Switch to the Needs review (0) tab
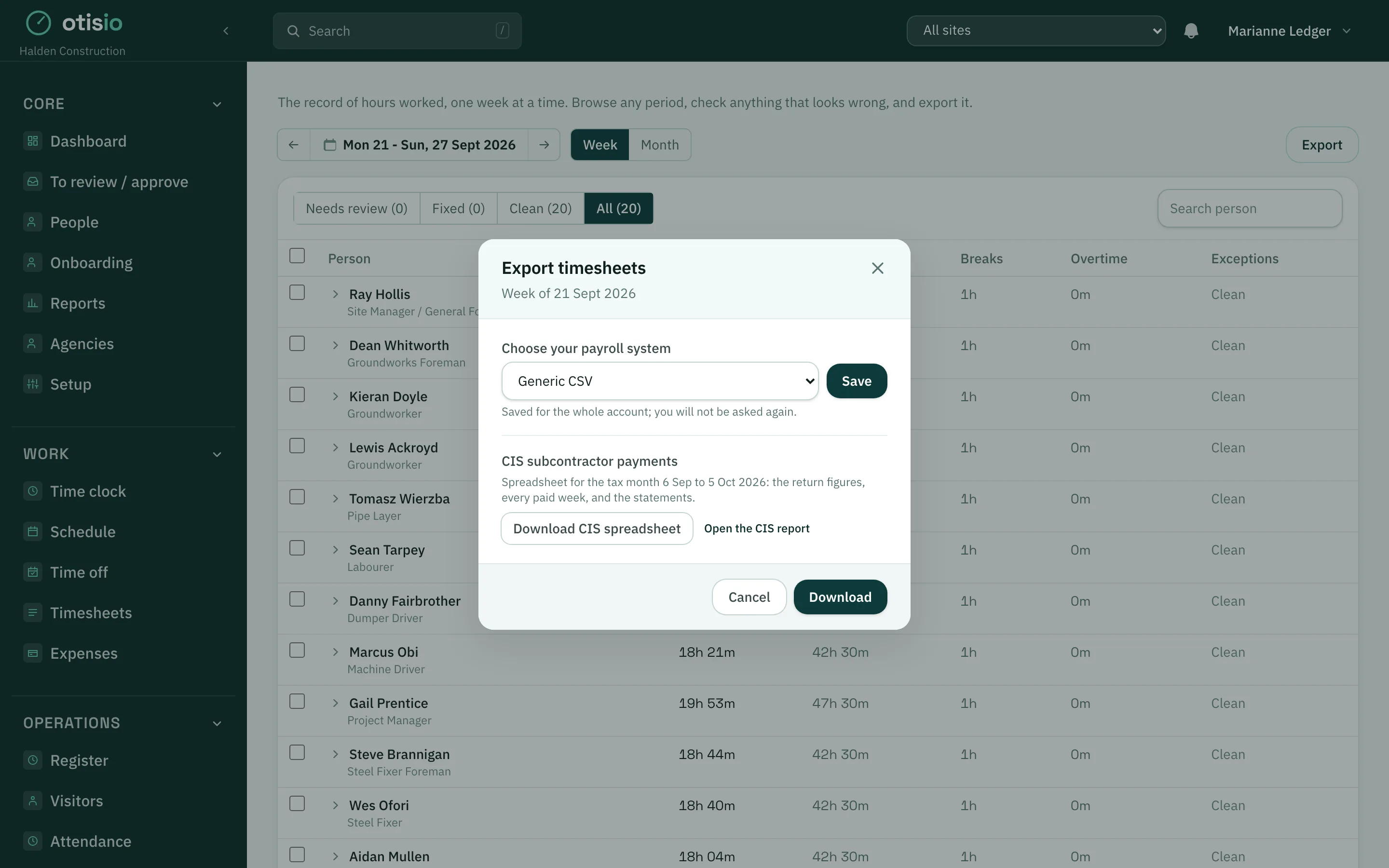The width and height of the screenshot is (1389, 868). click(356, 208)
